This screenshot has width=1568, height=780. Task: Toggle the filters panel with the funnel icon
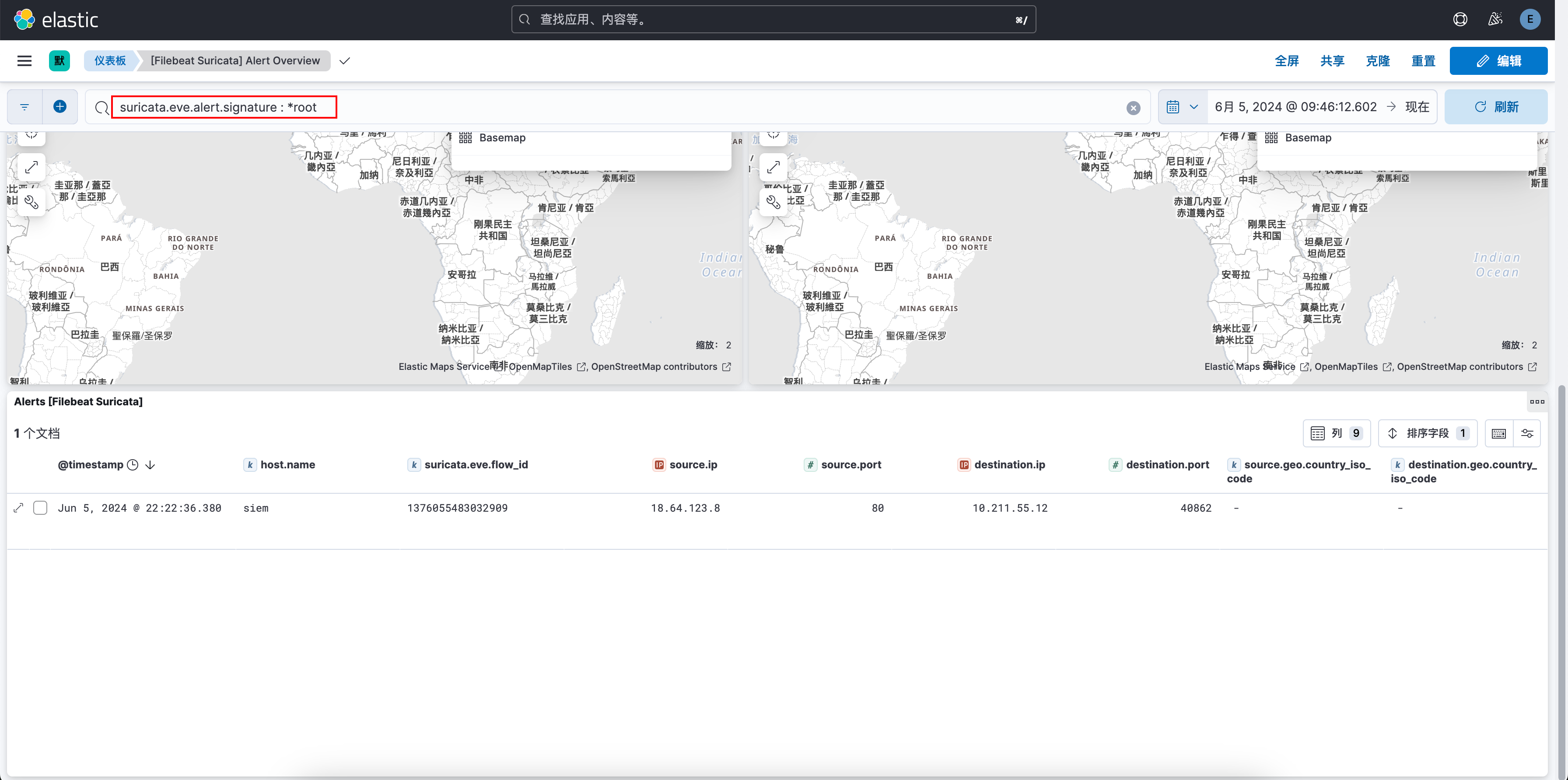point(24,106)
